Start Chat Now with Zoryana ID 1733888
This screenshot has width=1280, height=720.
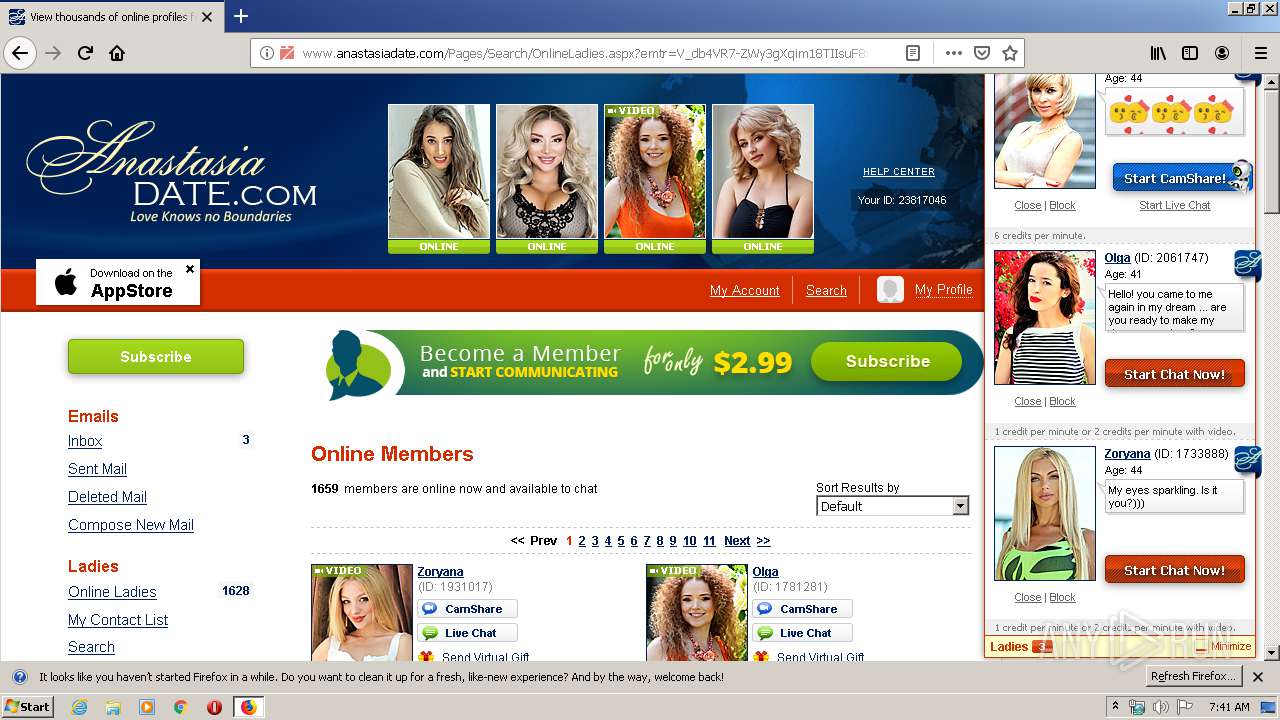point(1174,570)
